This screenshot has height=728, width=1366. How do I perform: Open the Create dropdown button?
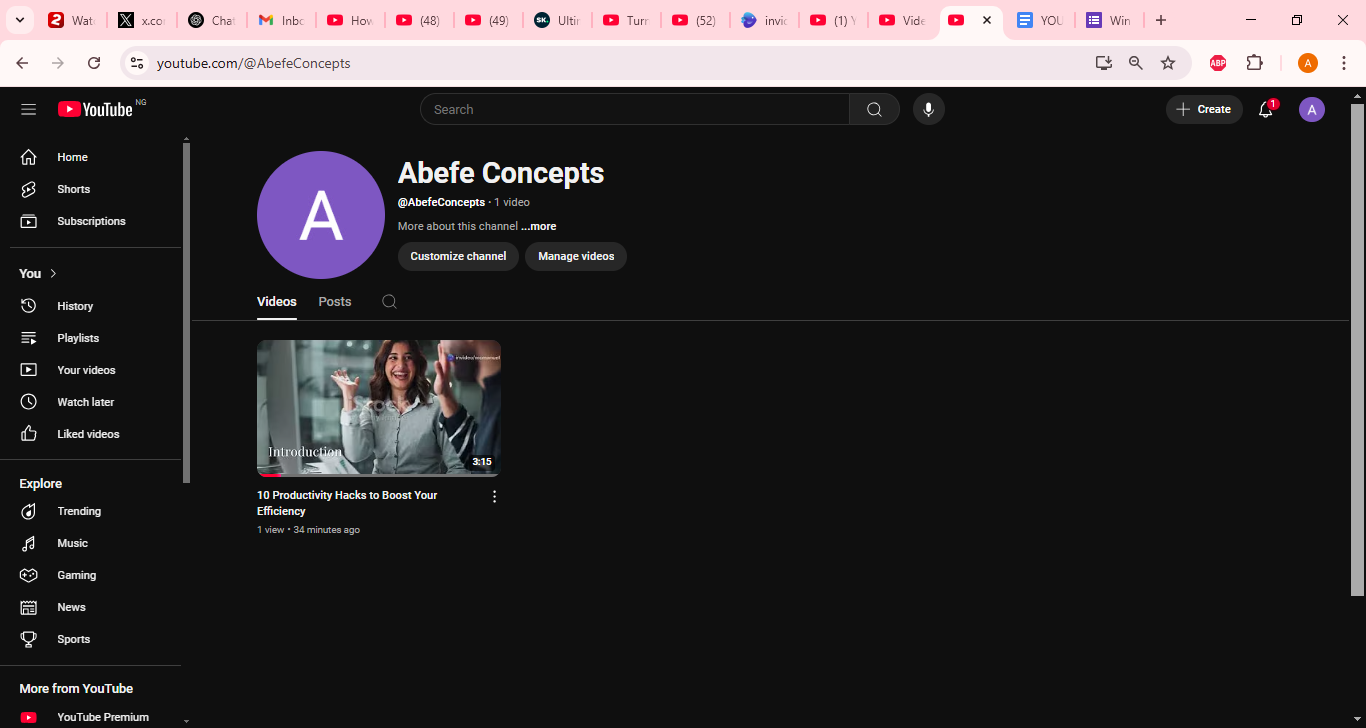click(x=1204, y=109)
